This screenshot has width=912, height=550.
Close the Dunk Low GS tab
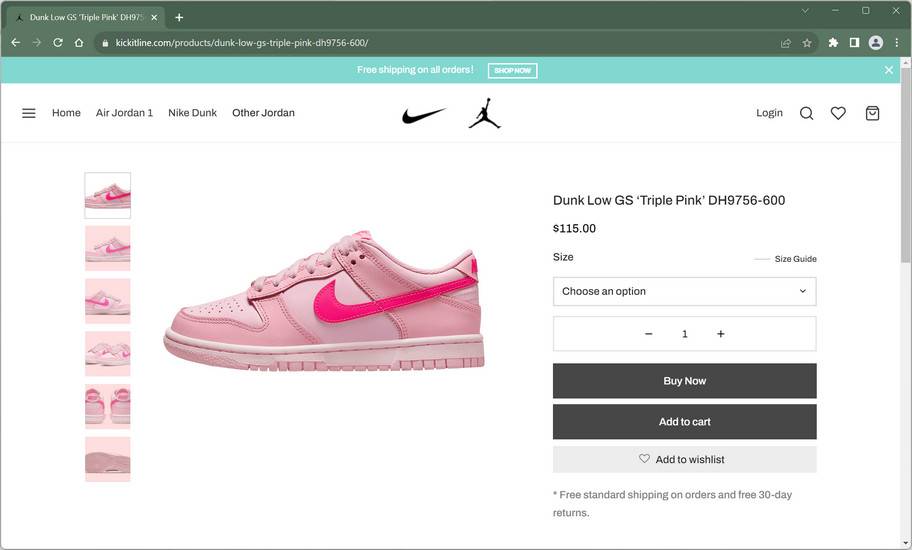tap(154, 17)
